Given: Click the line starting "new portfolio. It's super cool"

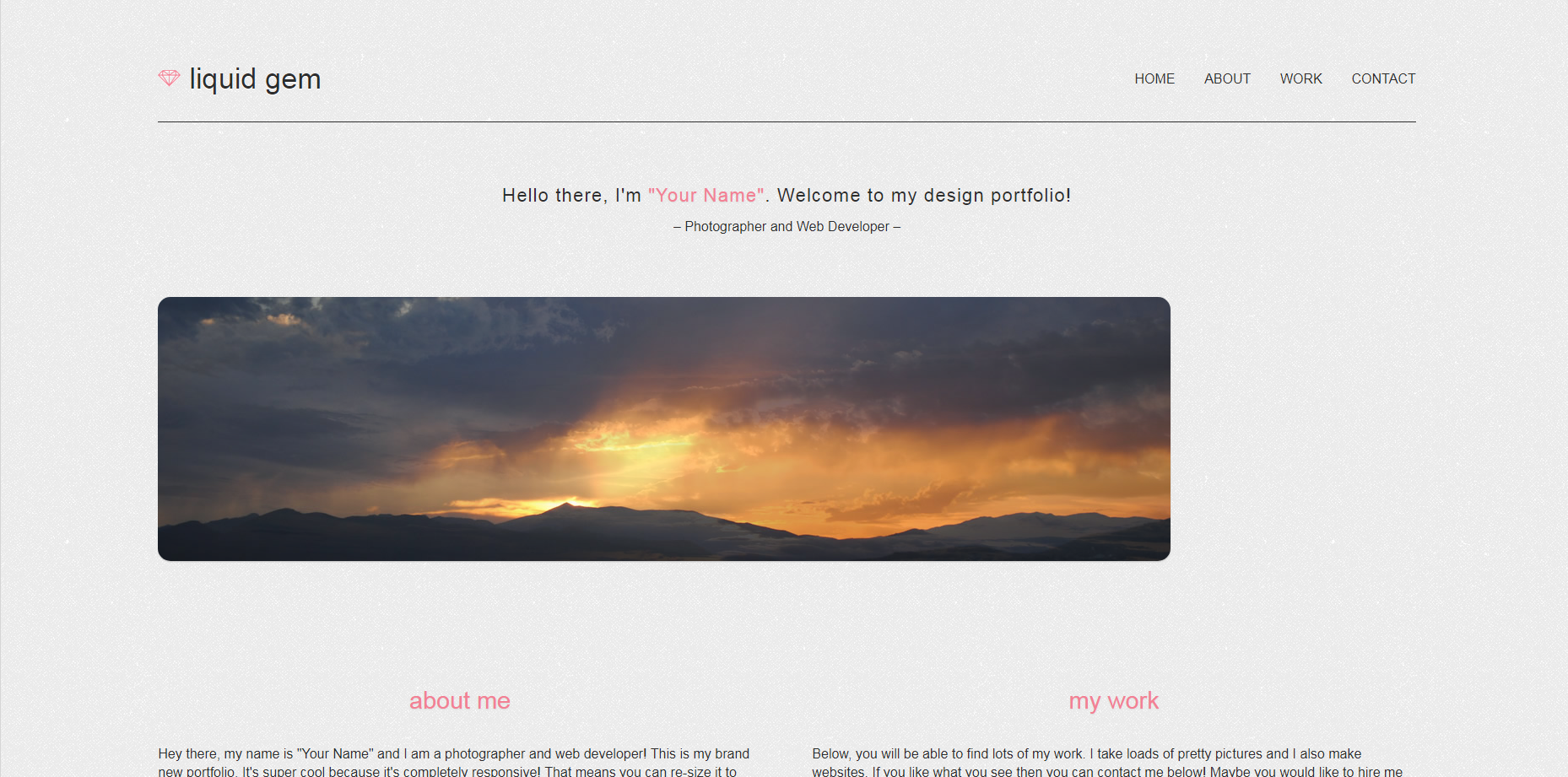Looking at the screenshot, I should pos(447,771).
